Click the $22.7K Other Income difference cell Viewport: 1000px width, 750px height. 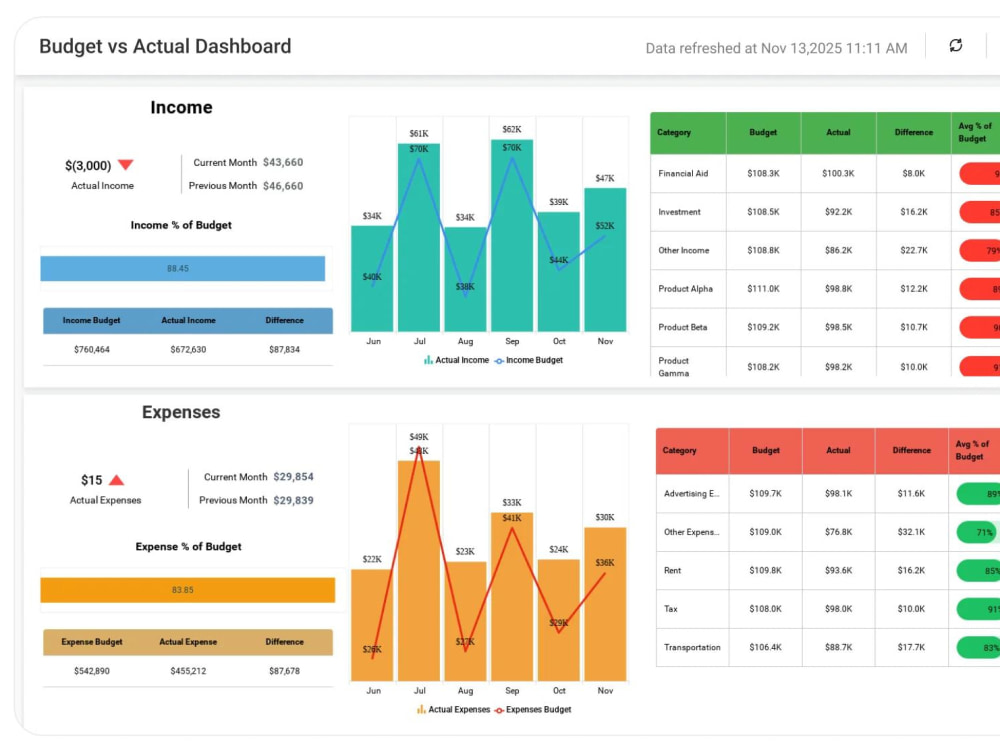914,251
